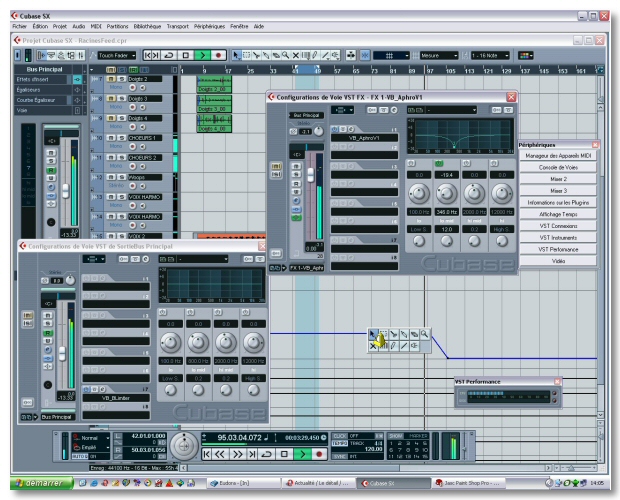This screenshot has height=500, width=620.
Task: Click the toolbar Play button
Action: 202,55
